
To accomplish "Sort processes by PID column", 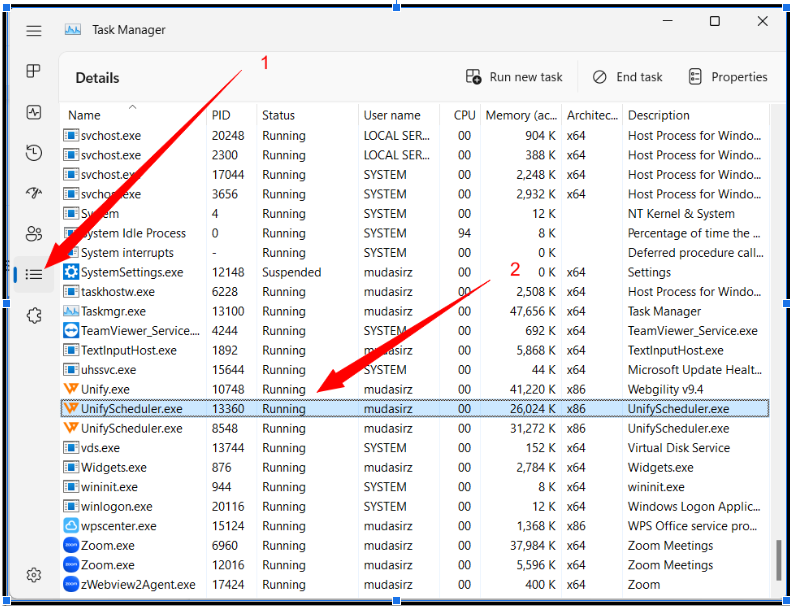I will (x=221, y=115).
